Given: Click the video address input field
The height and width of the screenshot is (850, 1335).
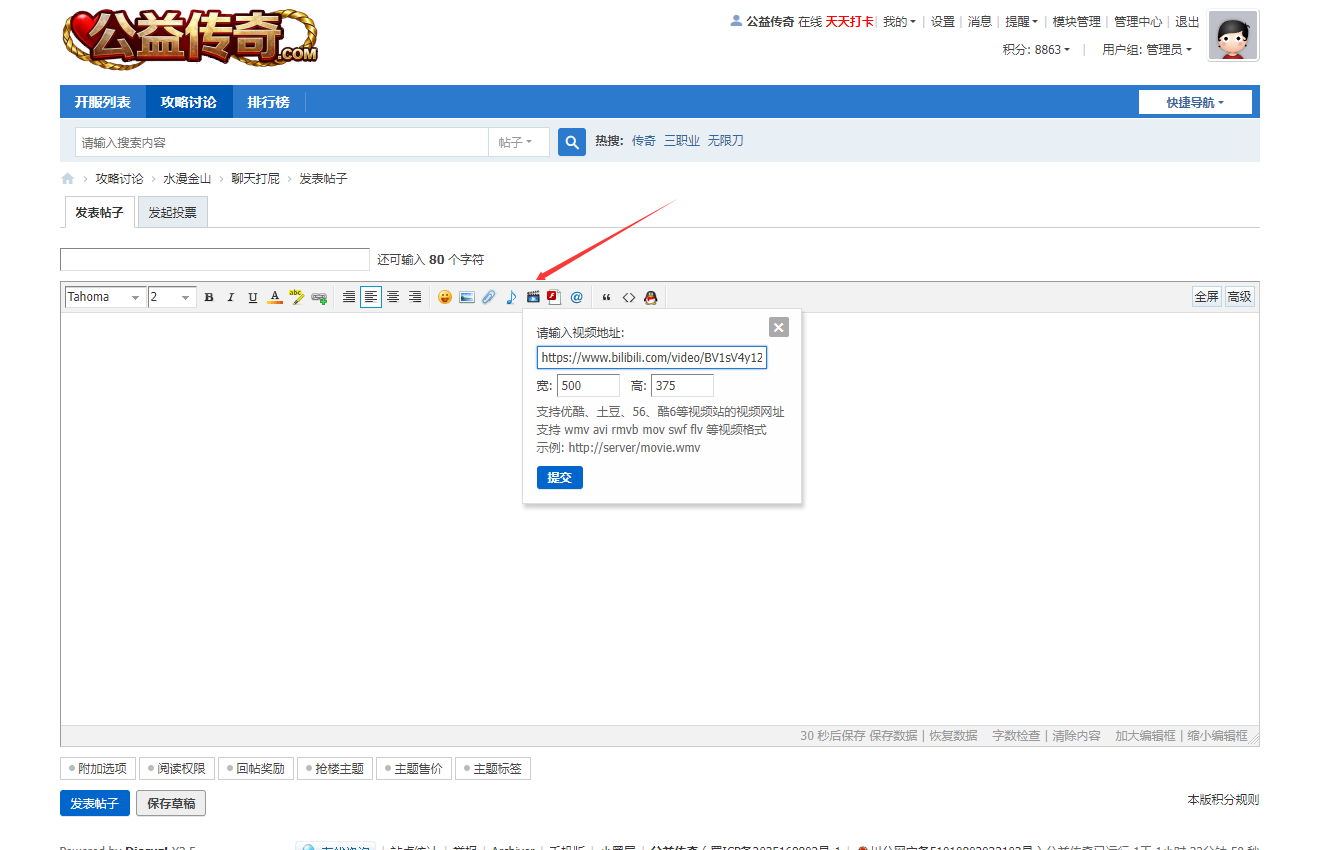Looking at the screenshot, I should coord(650,357).
